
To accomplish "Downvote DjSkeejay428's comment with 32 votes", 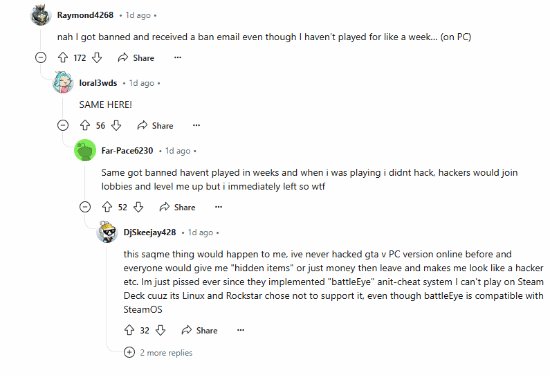I will coord(161,330).
